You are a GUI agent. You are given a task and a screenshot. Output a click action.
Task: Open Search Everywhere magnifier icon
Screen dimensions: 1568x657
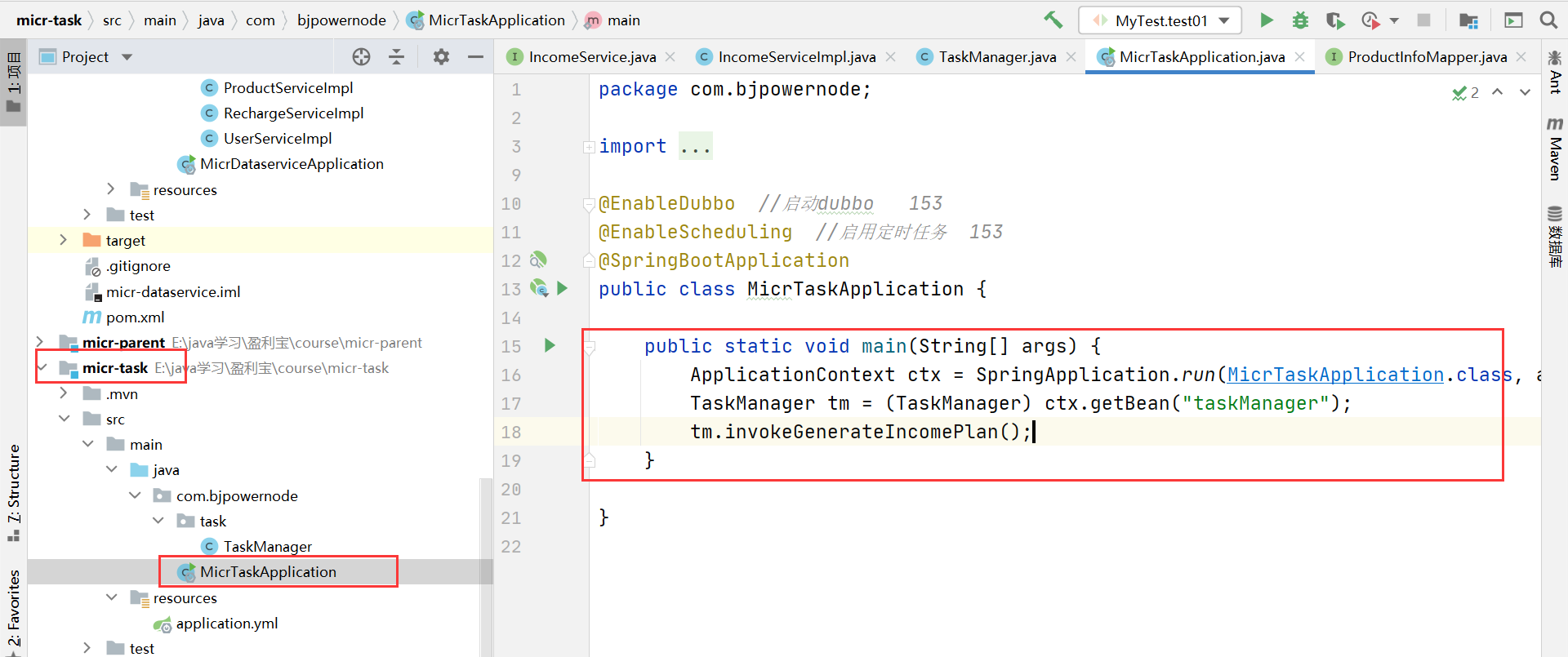(1548, 20)
